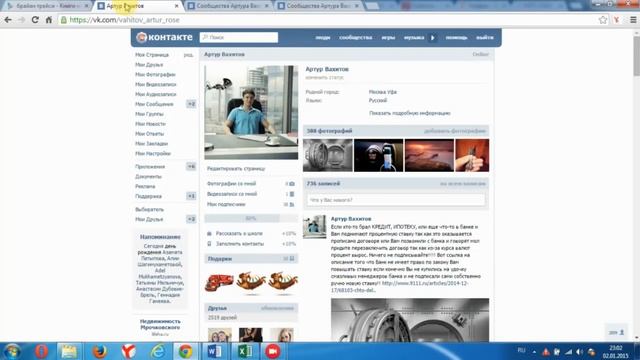Screen dimensions: 640x360
Task: Open помощь in VK top navigation
Action: [456, 38]
